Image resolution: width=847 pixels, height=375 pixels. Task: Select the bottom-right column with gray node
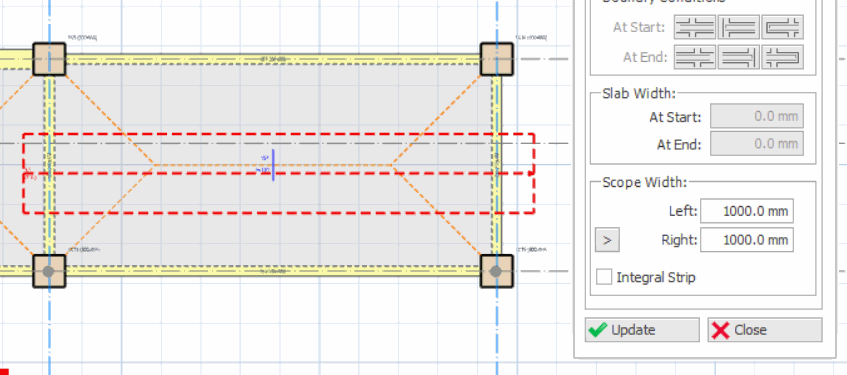pos(496,271)
